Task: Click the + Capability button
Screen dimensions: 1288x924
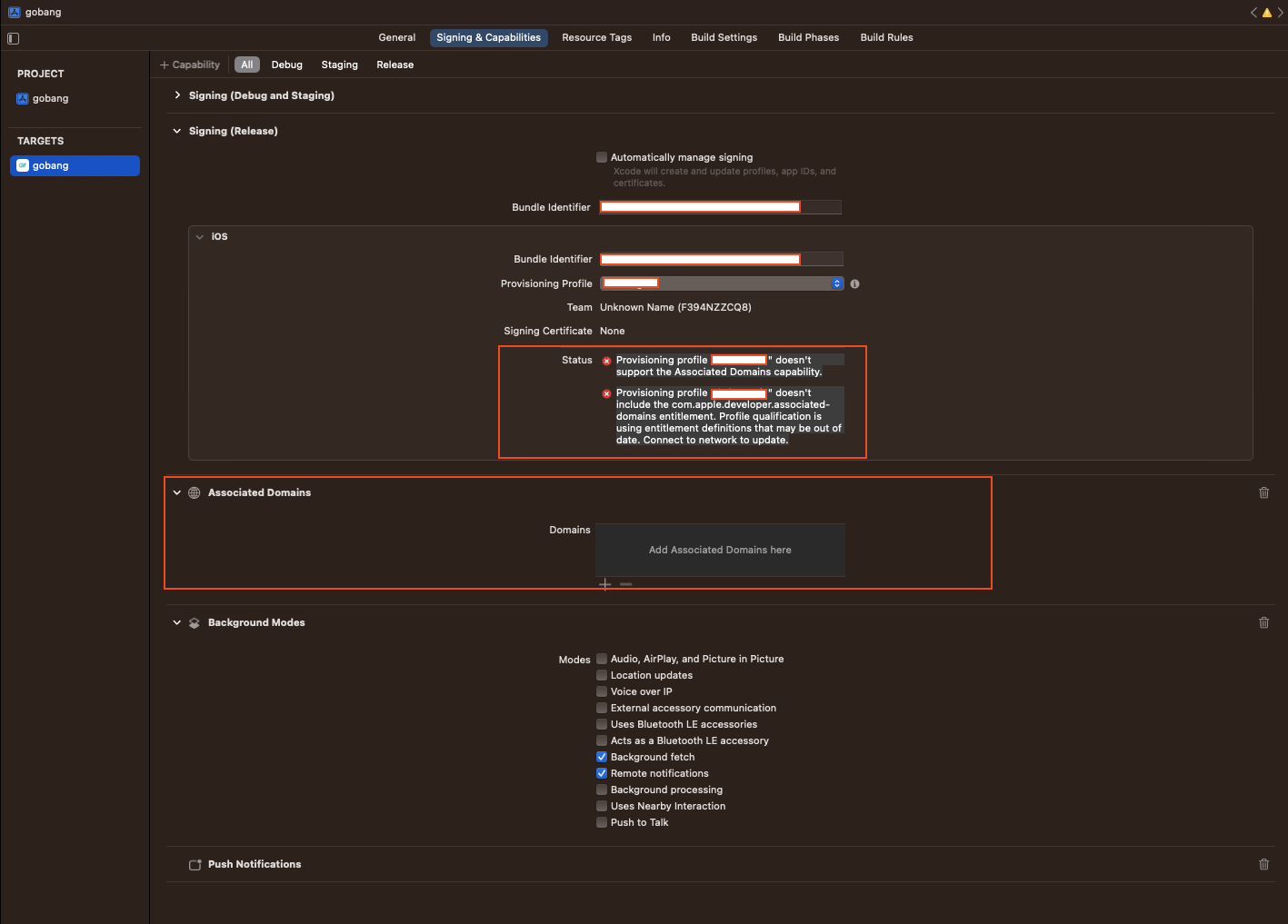Action: tap(190, 65)
